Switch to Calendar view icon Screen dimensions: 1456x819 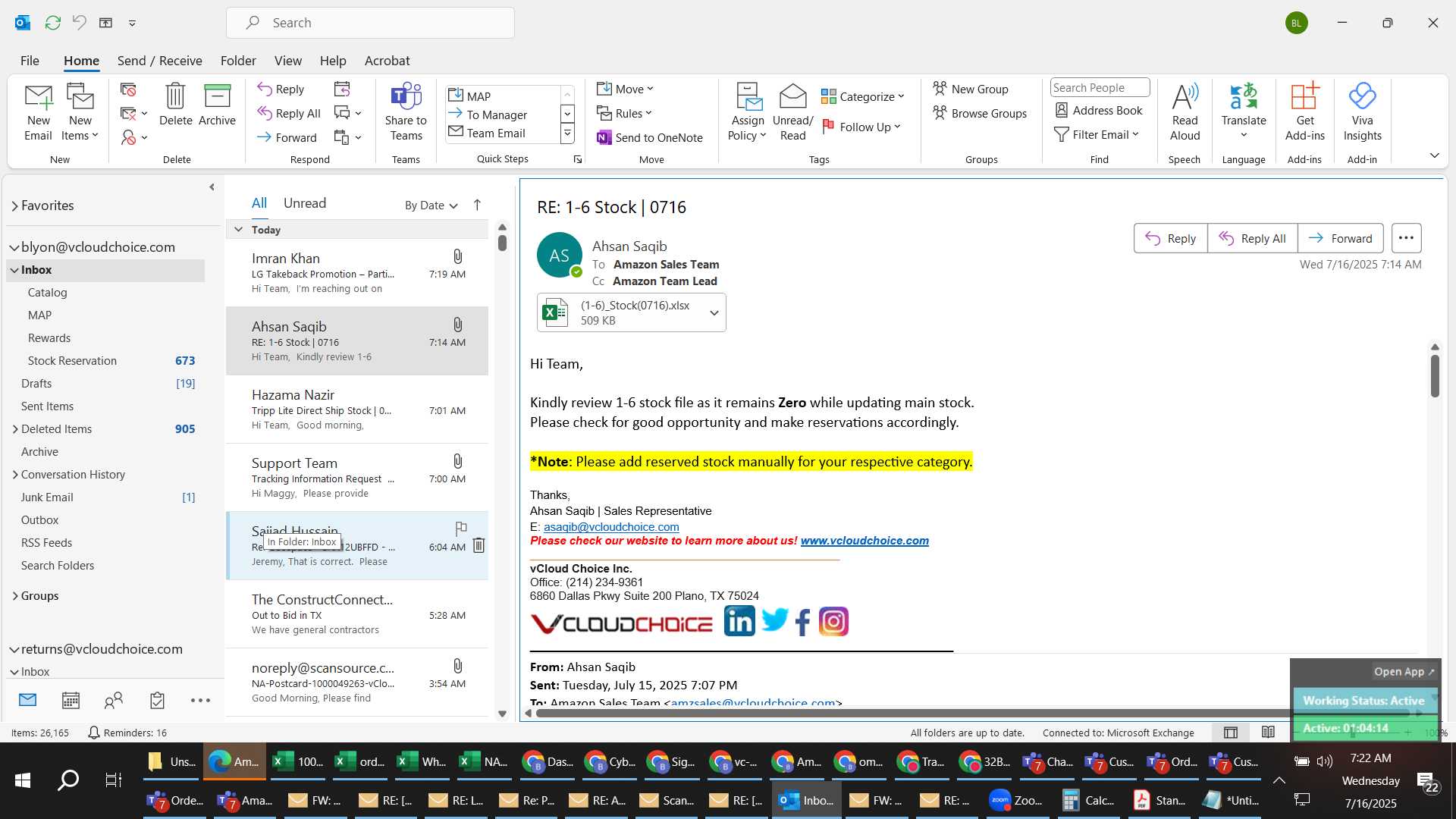click(71, 700)
